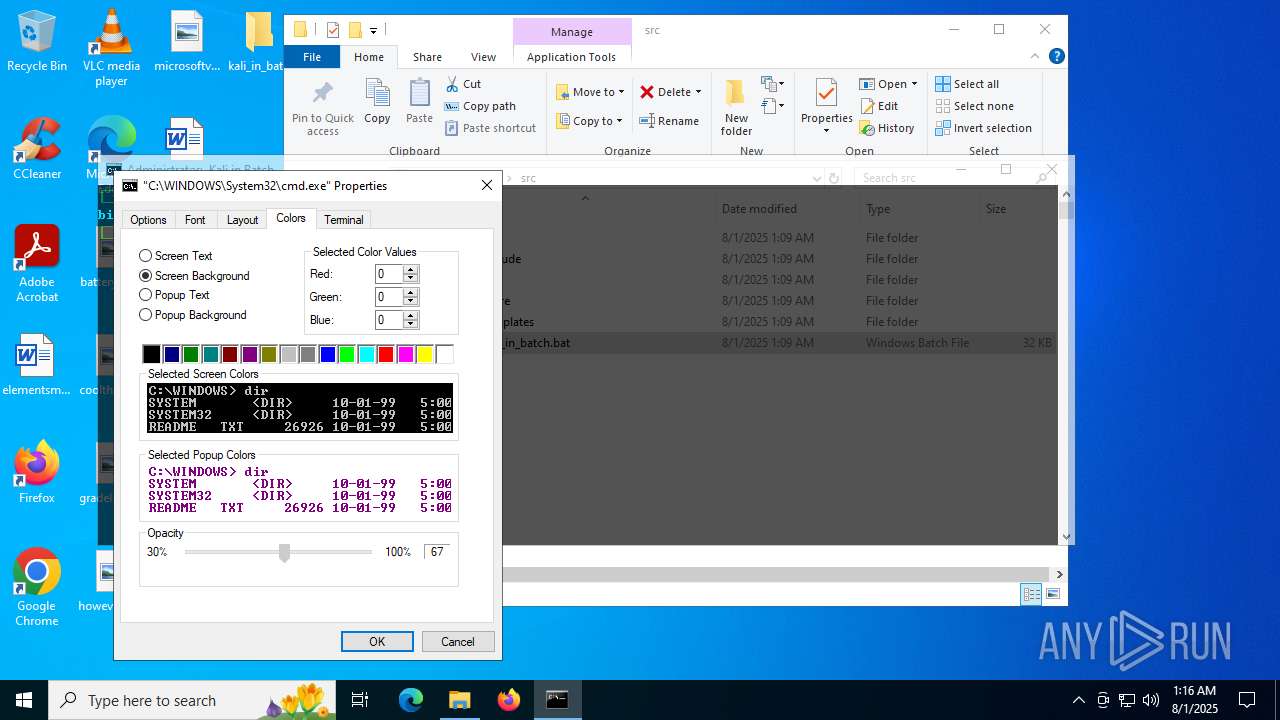Image resolution: width=1280 pixels, height=720 pixels.
Task: Open the Share ribbon tab
Action: click(x=427, y=57)
